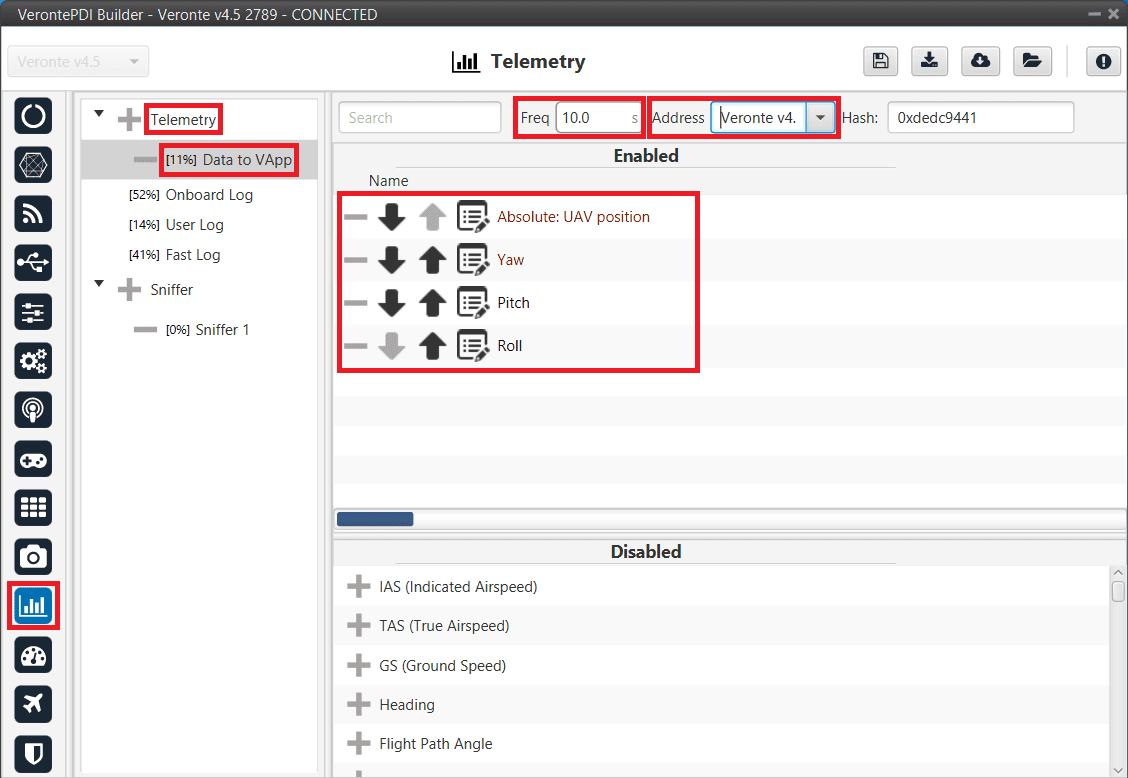This screenshot has height=778, width=1128.
Task: Click the save floppy disk icon
Action: [x=880, y=61]
